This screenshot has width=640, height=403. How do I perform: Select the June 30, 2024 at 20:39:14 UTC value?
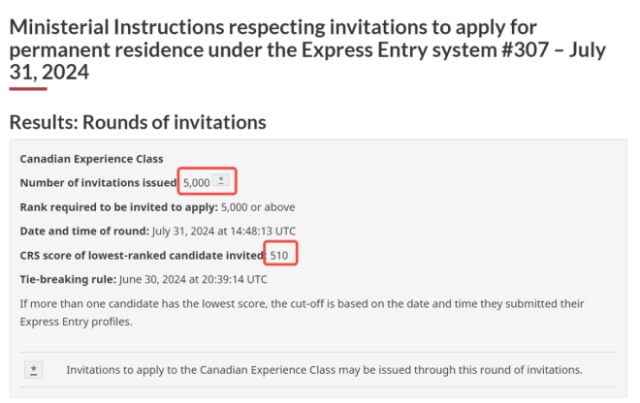click(x=193, y=279)
